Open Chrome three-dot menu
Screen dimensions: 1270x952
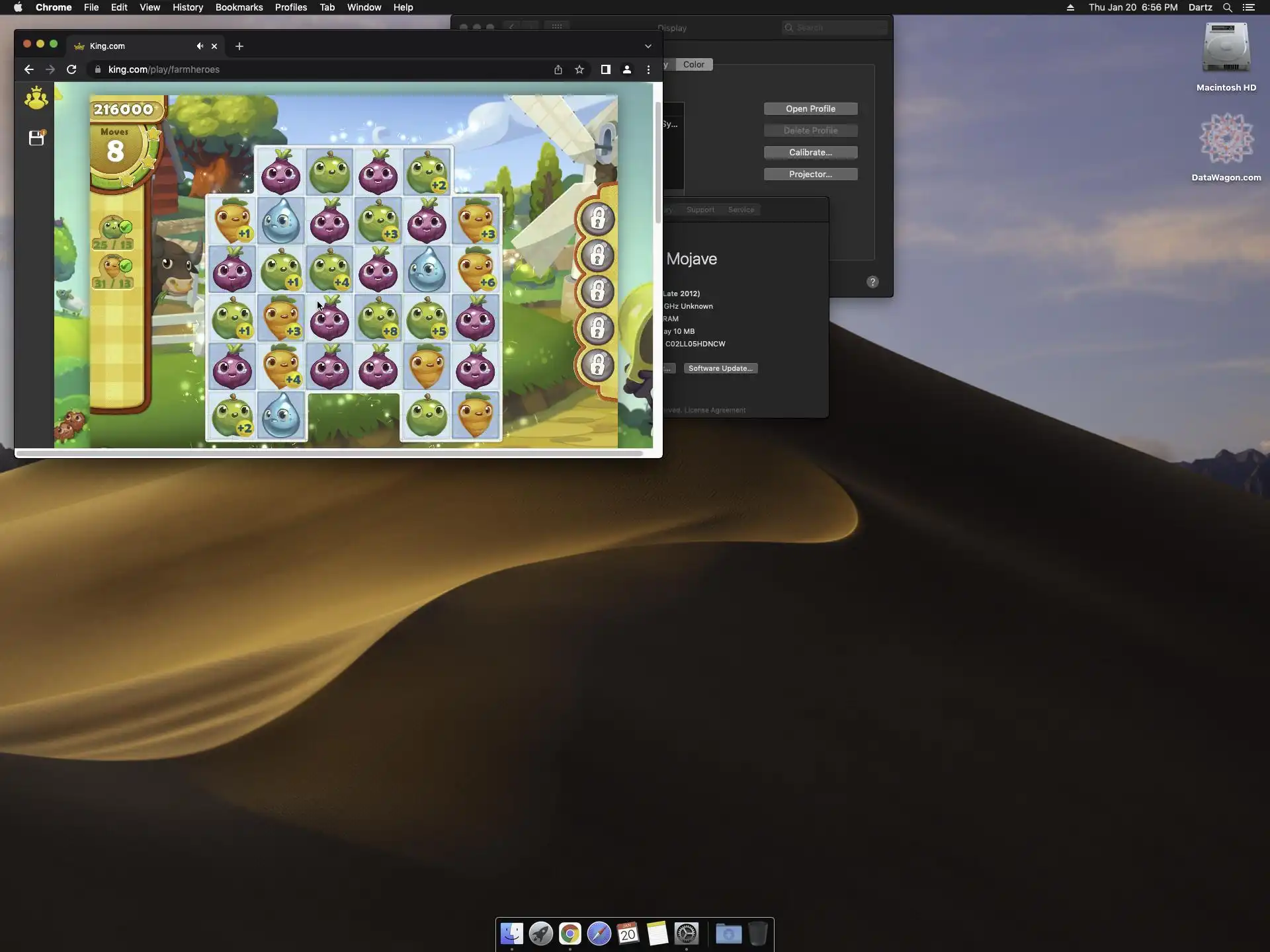(648, 69)
